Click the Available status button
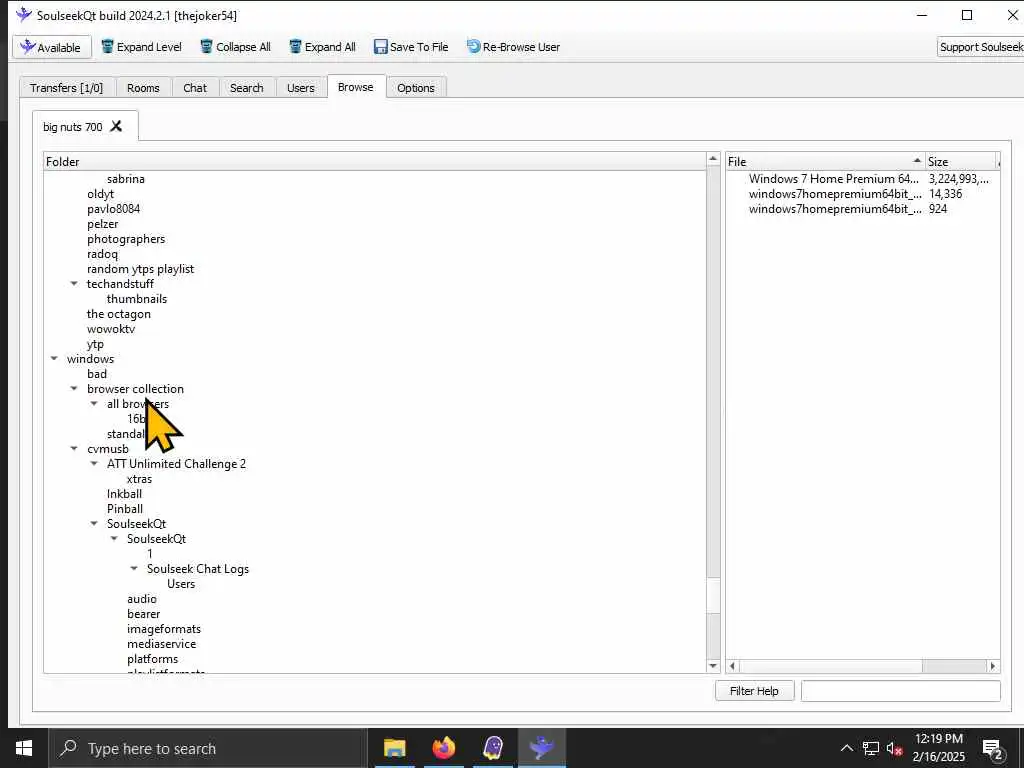1024x768 pixels. (x=52, y=47)
